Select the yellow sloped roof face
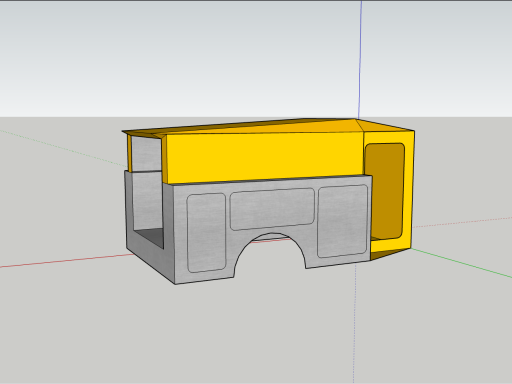This screenshot has width=512, height=384. coord(267,127)
